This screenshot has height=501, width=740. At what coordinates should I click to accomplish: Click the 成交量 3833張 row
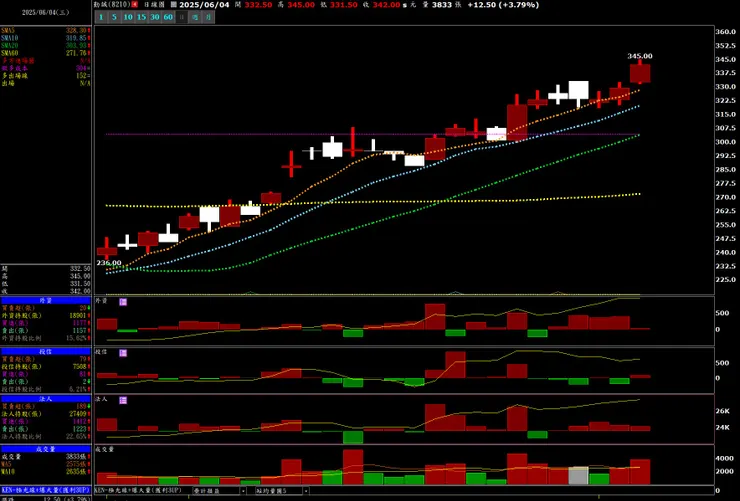coord(45,457)
